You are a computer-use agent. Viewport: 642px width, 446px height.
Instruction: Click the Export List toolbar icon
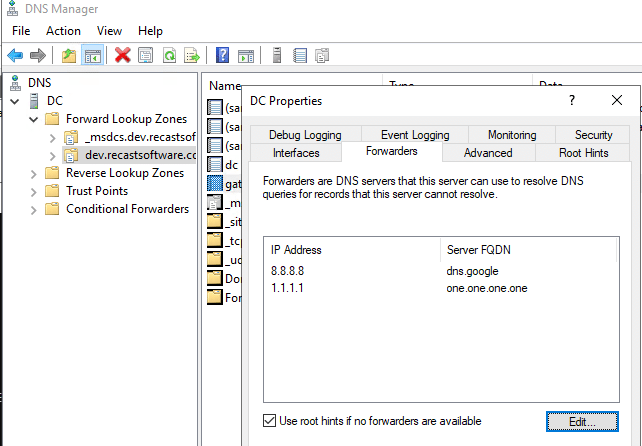191,55
